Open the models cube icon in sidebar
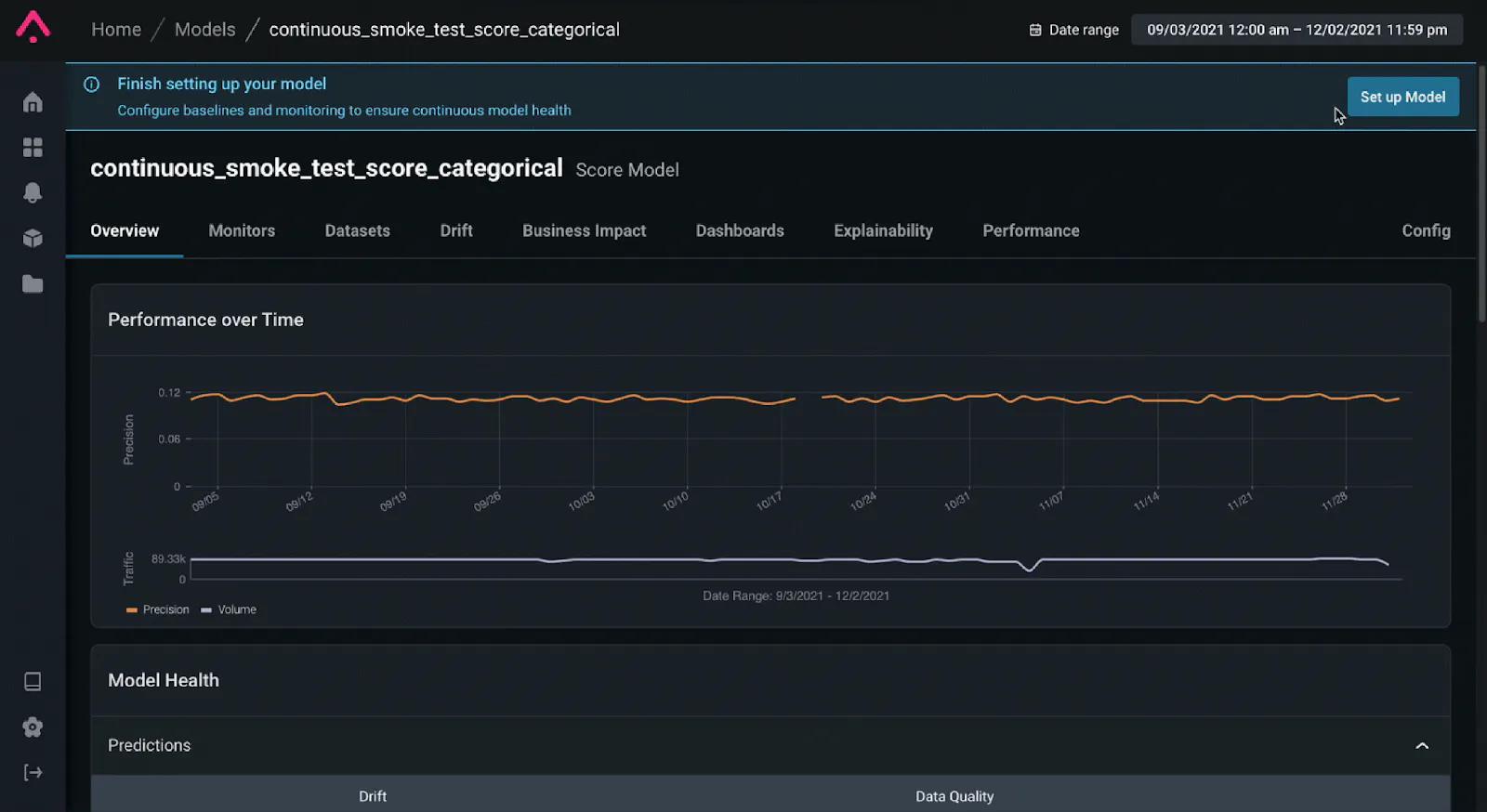Image resolution: width=1487 pixels, height=812 pixels. point(33,238)
